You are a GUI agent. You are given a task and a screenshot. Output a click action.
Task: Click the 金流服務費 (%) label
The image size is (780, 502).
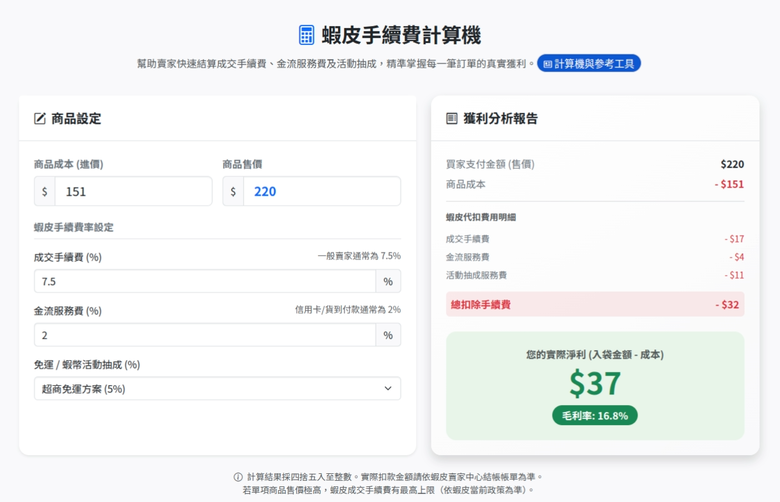[x=68, y=311]
